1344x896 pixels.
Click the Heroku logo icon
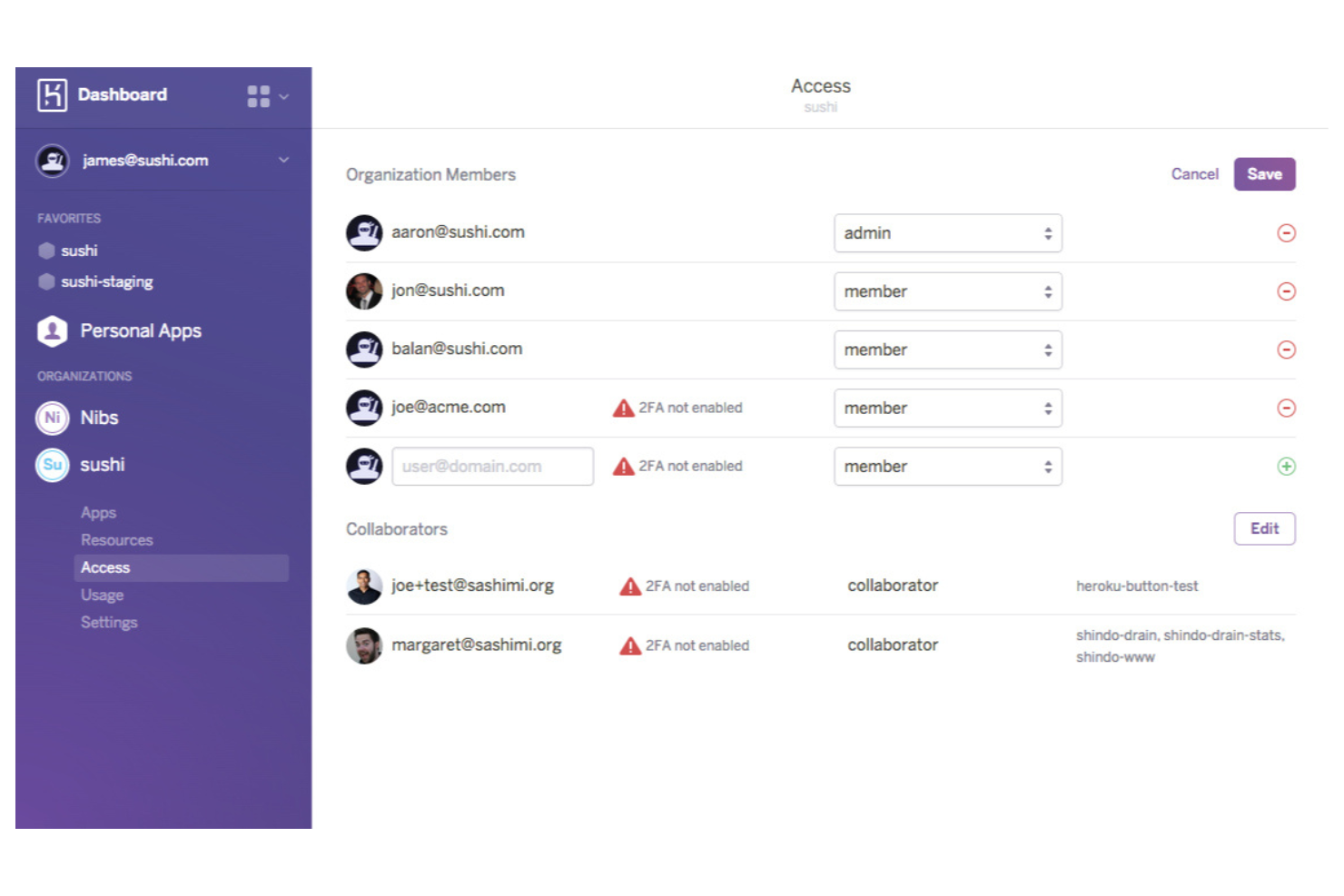(51, 94)
